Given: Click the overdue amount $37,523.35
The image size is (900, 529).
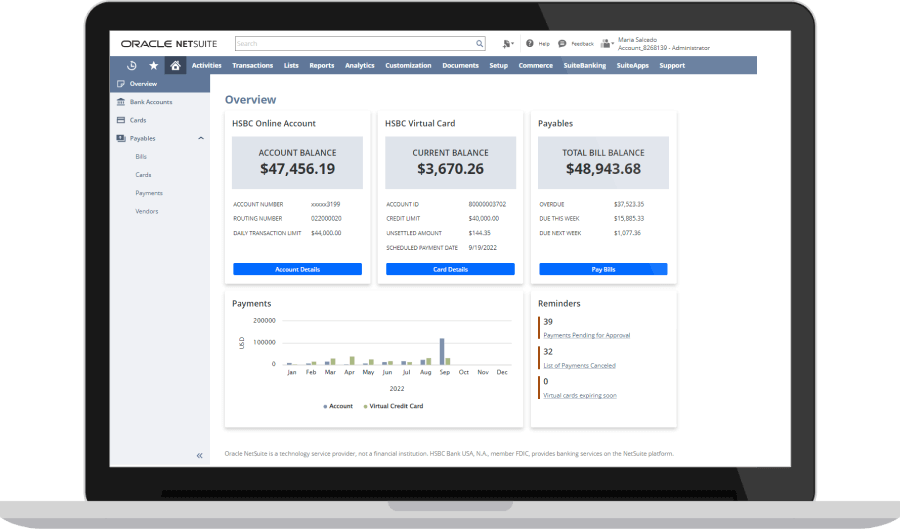Looking at the screenshot, I should coord(629,204).
